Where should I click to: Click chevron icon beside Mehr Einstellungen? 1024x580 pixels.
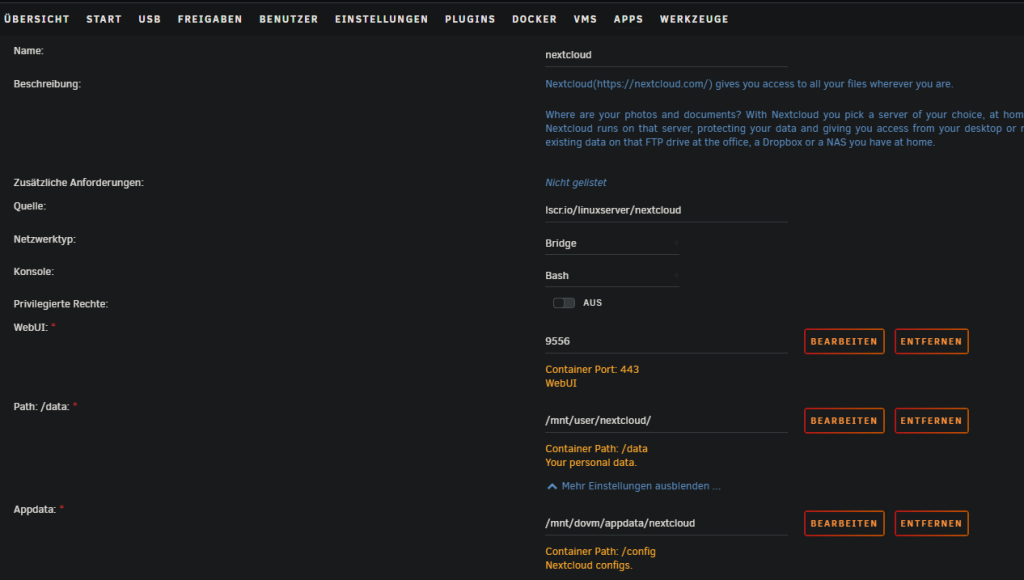(x=552, y=486)
